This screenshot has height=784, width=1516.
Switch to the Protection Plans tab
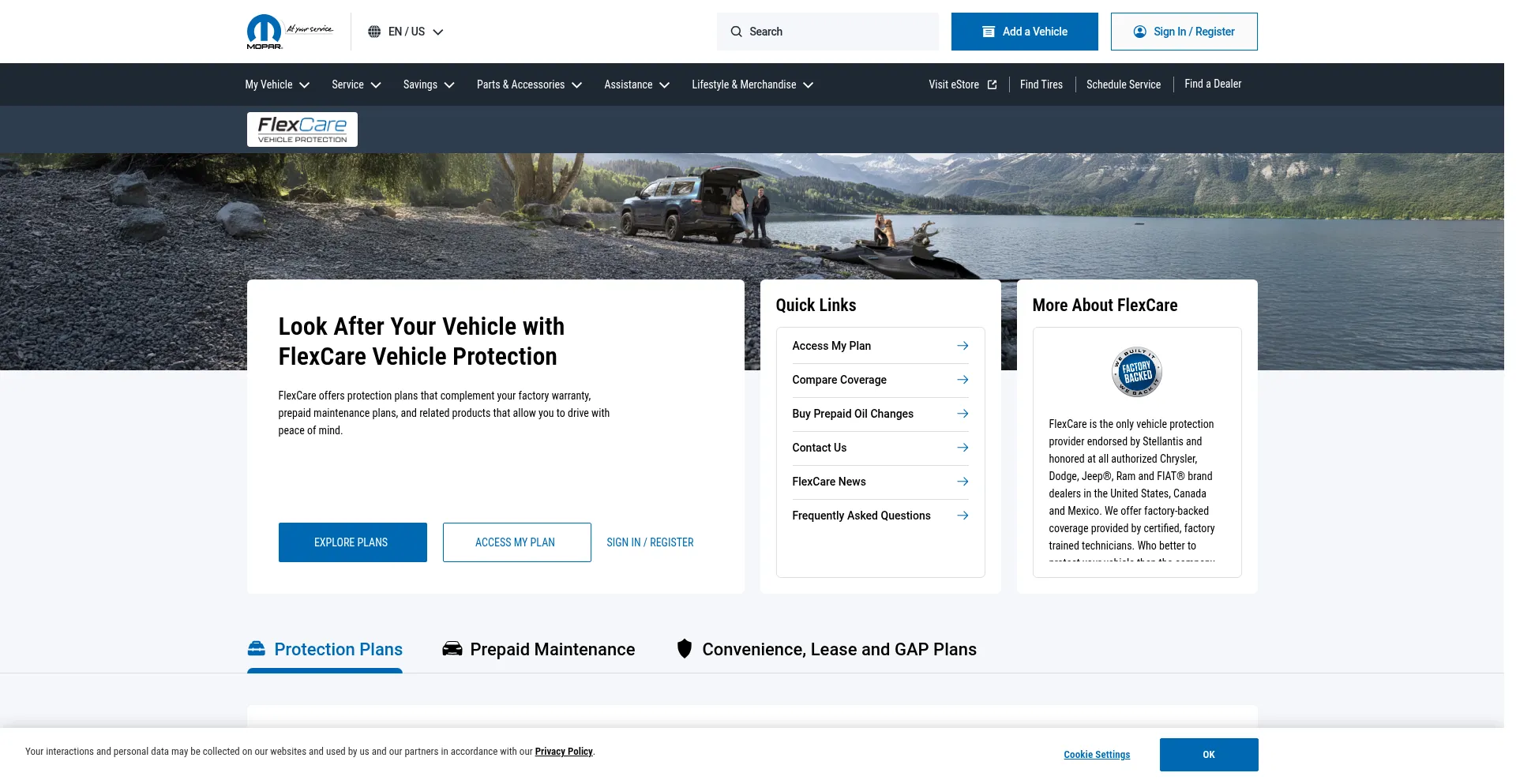tap(325, 649)
